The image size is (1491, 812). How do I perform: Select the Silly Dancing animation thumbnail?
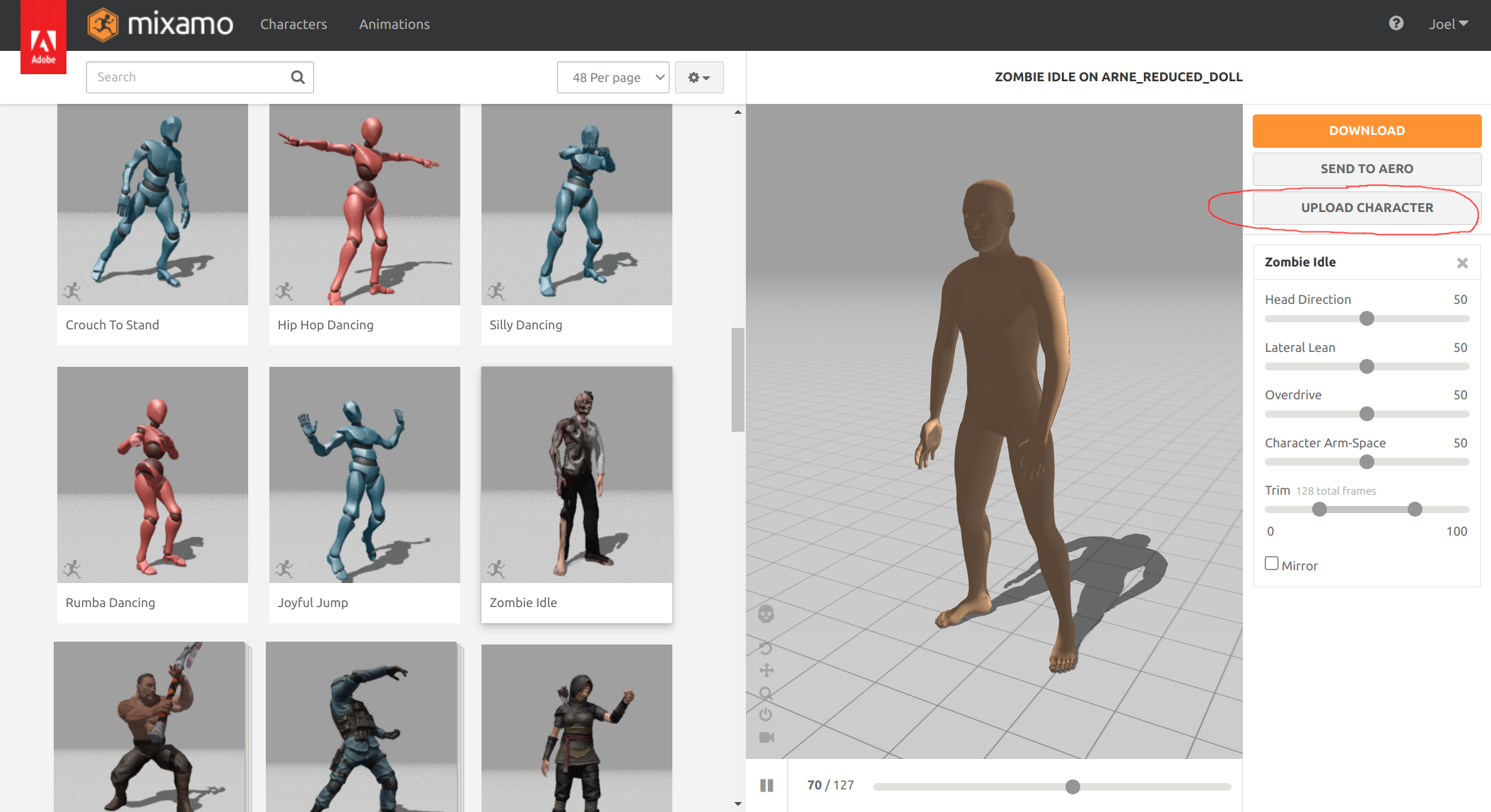click(x=577, y=205)
